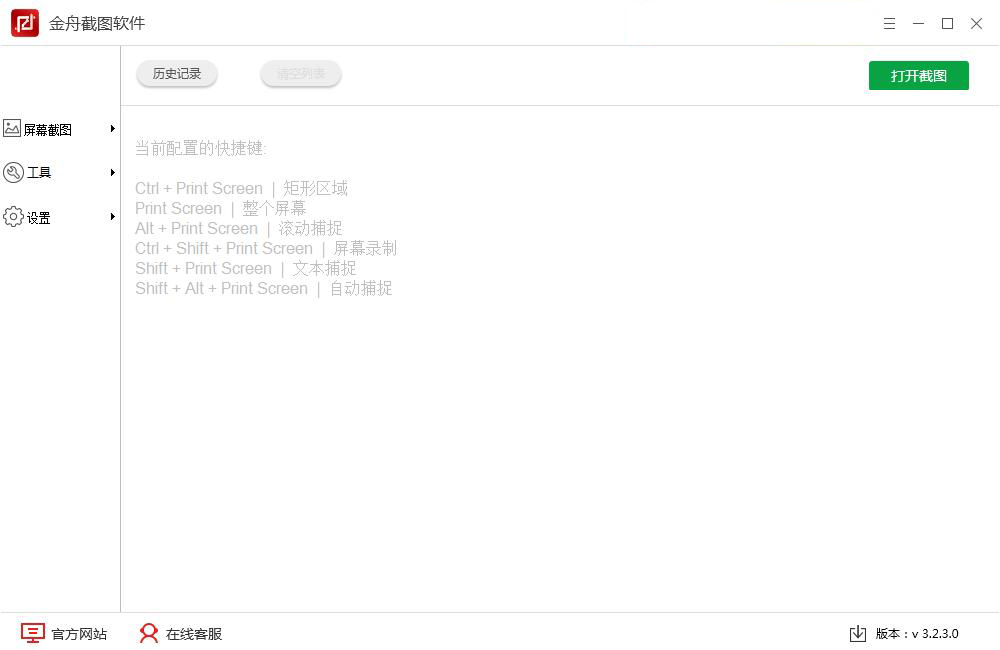Click the 设置 gear icon
1000x650 pixels.
click(x=13, y=217)
